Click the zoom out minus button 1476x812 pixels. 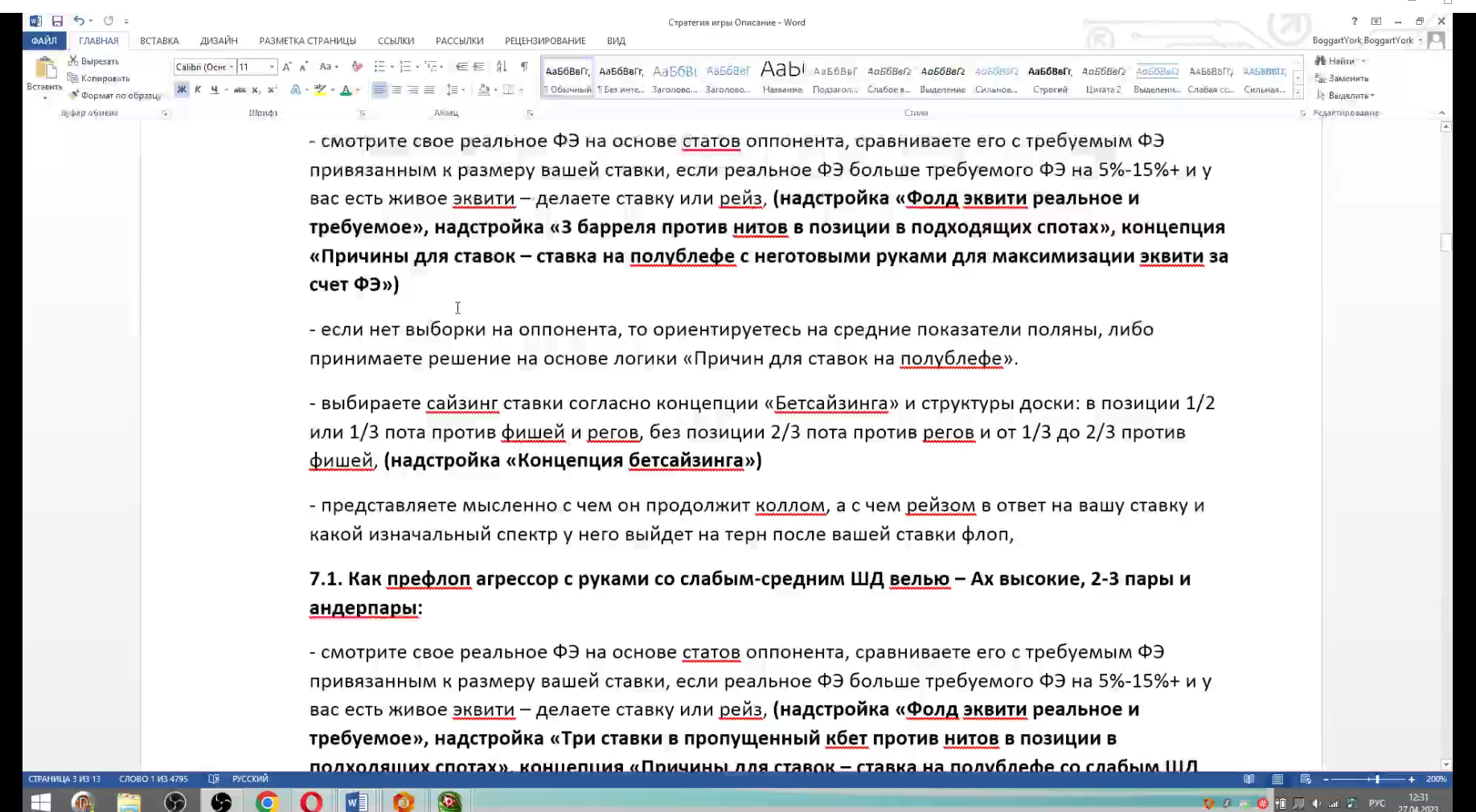[1326, 779]
